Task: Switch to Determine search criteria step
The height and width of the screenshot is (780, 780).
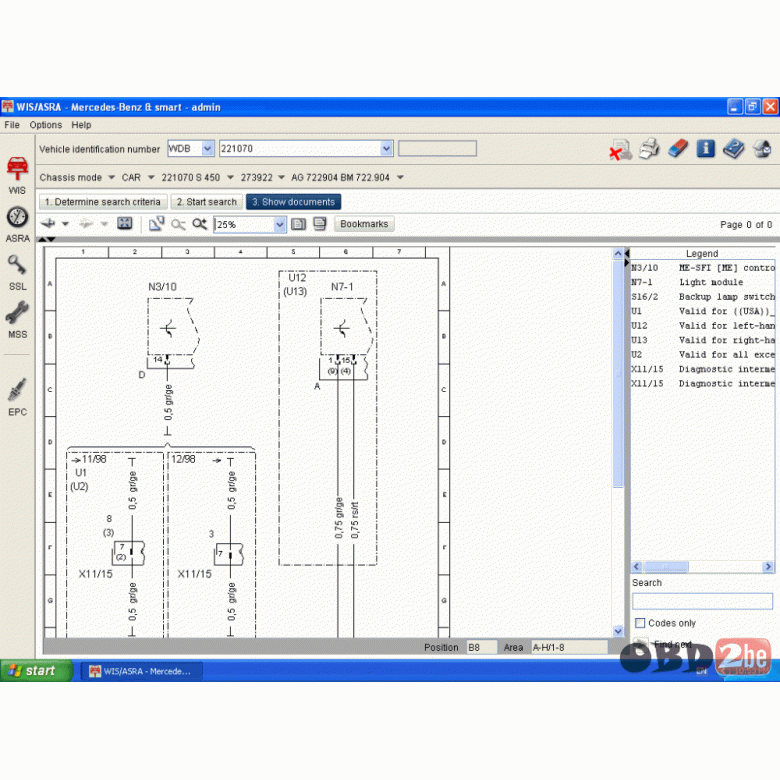Action: [103, 202]
